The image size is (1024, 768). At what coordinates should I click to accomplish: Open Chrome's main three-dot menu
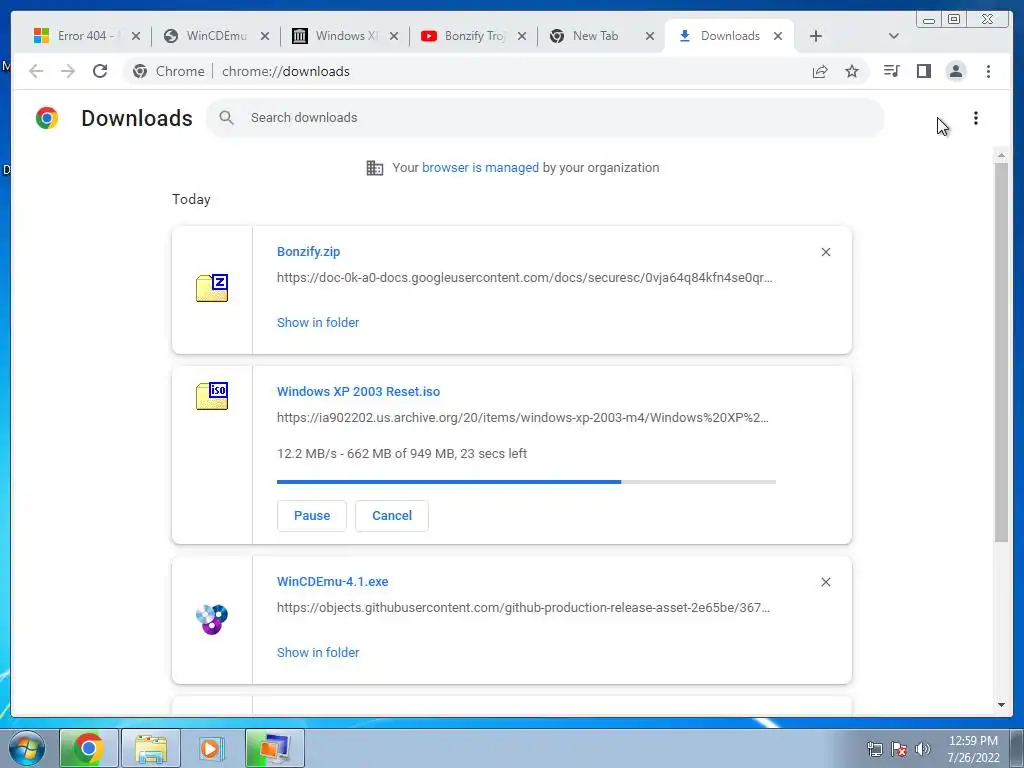coord(988,71)
